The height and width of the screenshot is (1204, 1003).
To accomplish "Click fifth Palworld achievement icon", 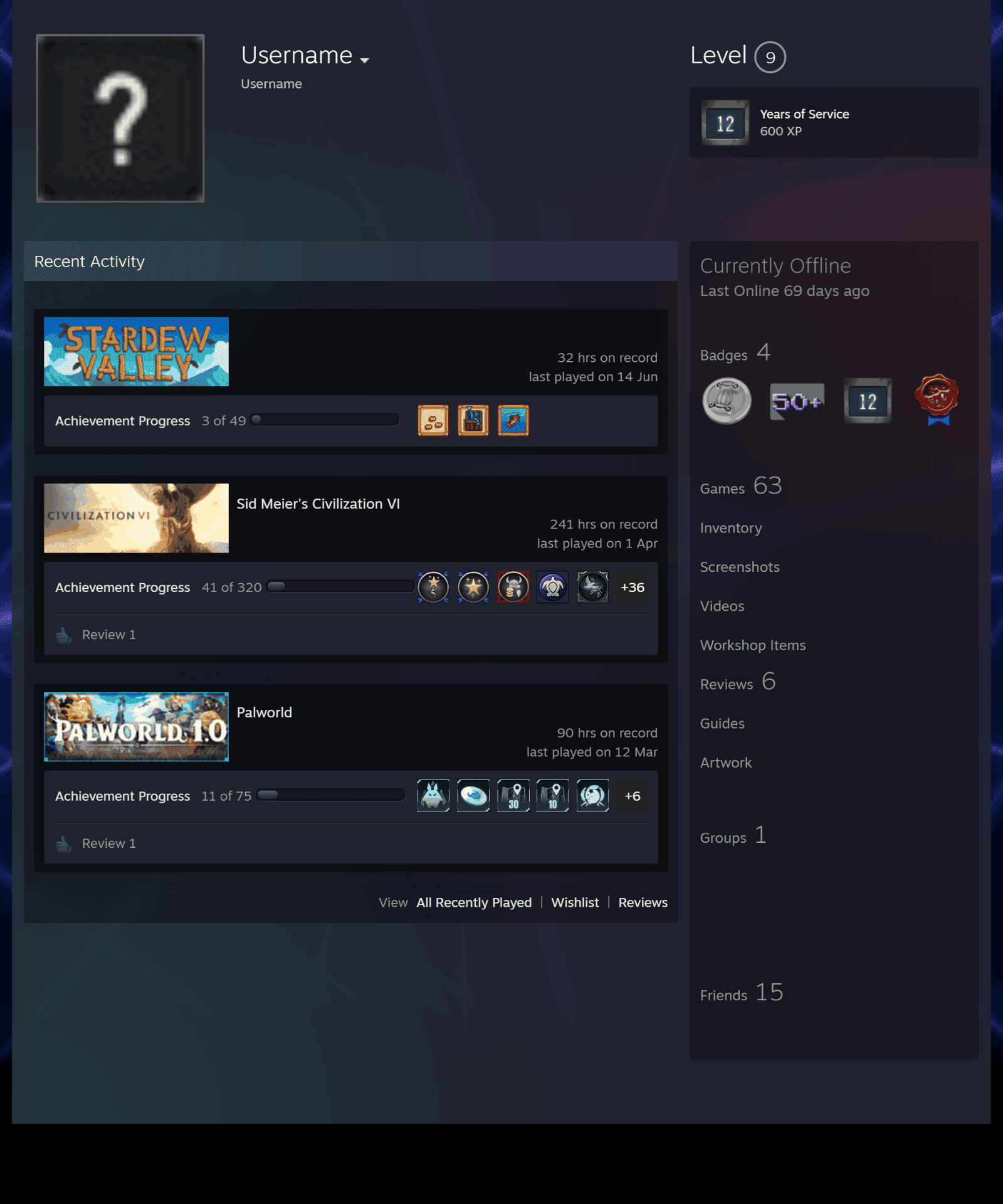I will pos(592,796).
